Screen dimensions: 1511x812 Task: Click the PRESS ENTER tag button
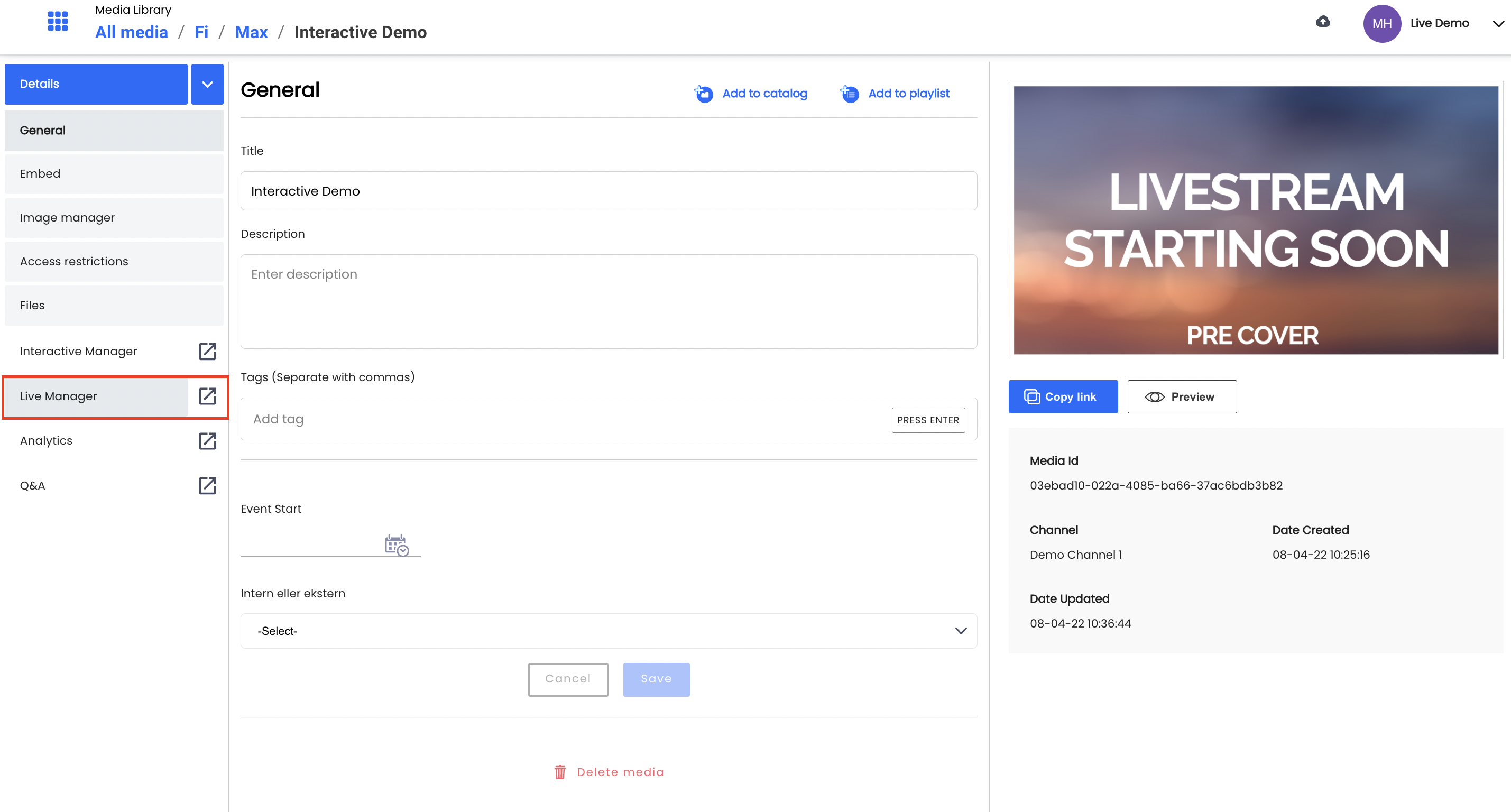(x=928, y=420)
